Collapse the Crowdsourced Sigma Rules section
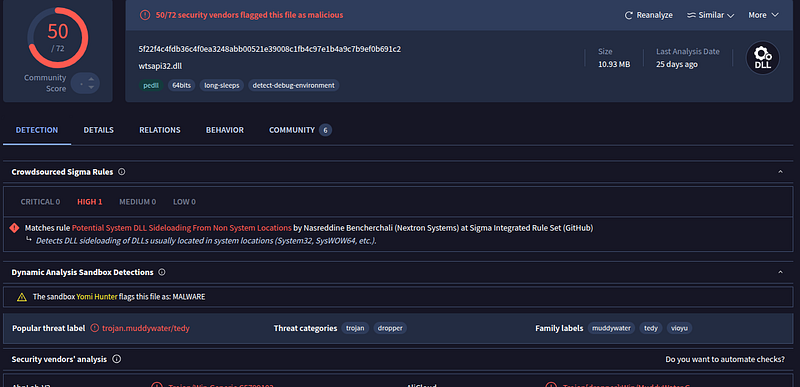The width and height of the screenshot is (800, 387). [x=780, y=172]
